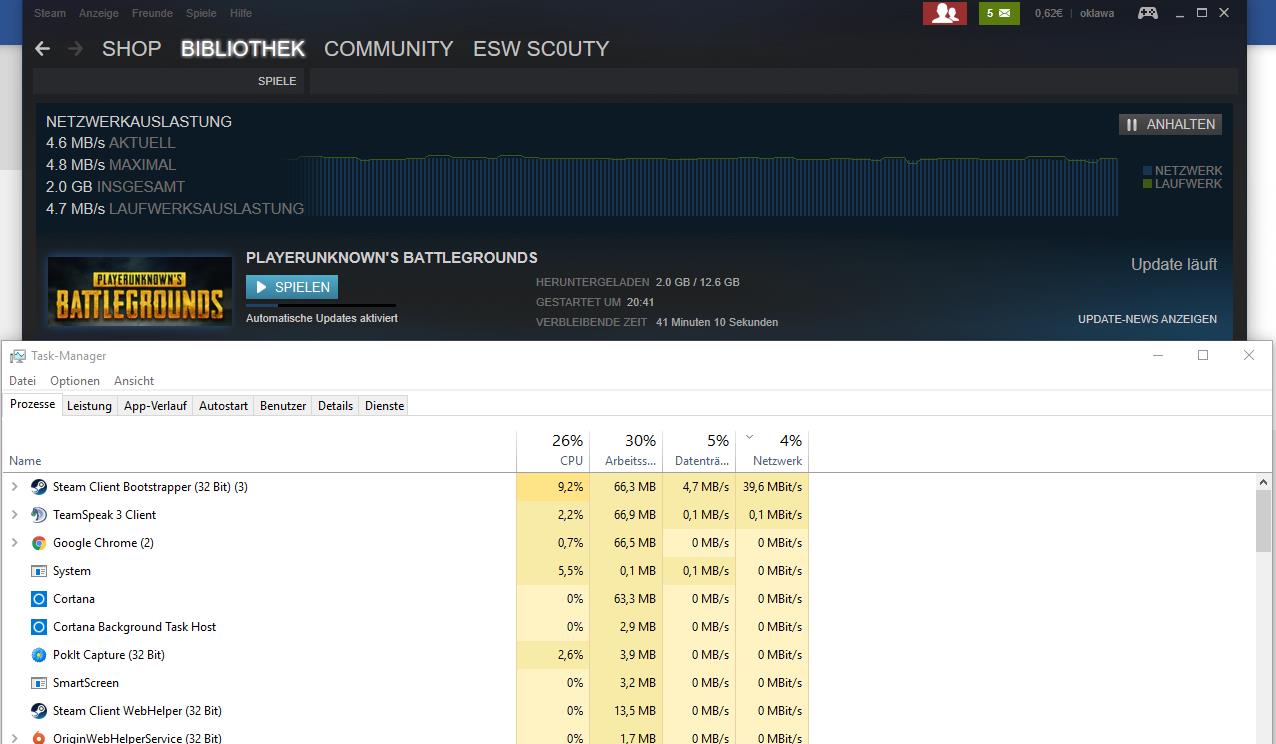Open Steam inbox with 5 messages

click(999, 13)
